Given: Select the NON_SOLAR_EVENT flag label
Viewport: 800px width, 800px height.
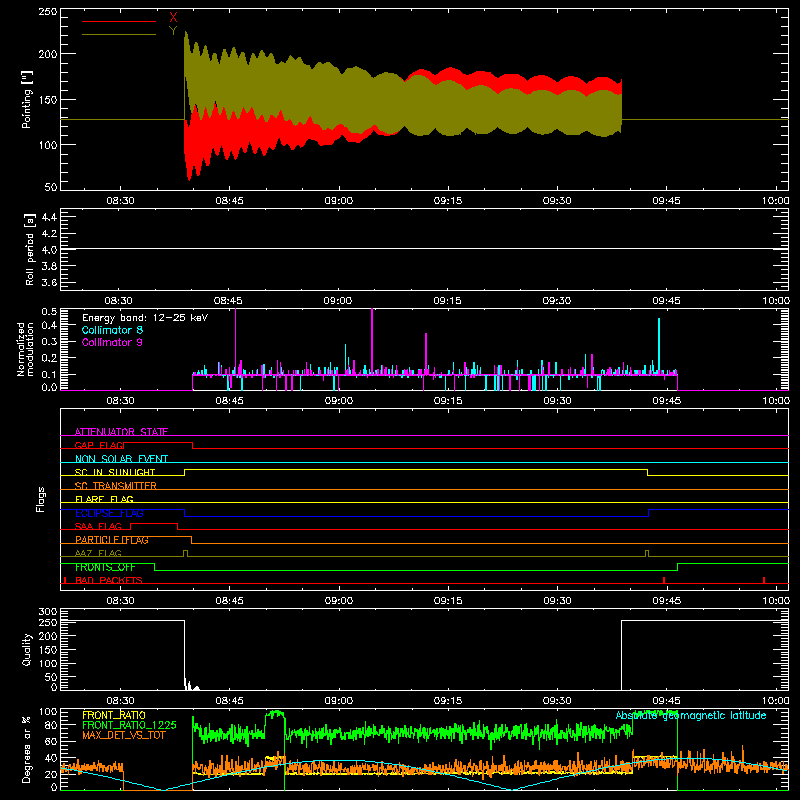Looking at the screenshot, I should (121, 459).
